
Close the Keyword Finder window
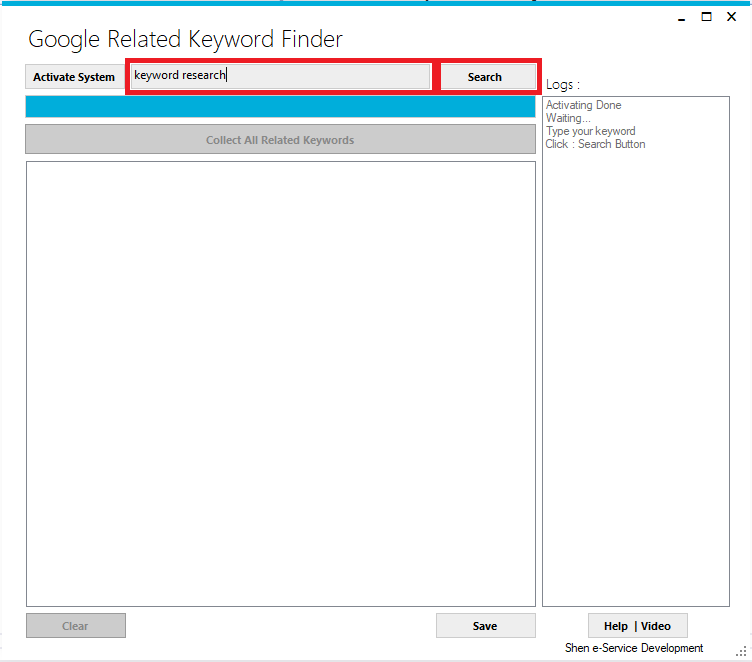point(731,17)
